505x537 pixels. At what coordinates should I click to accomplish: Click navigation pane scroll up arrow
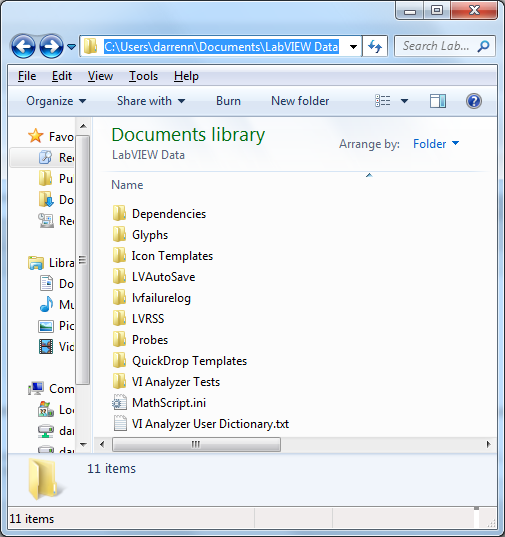tap(83, 126)
